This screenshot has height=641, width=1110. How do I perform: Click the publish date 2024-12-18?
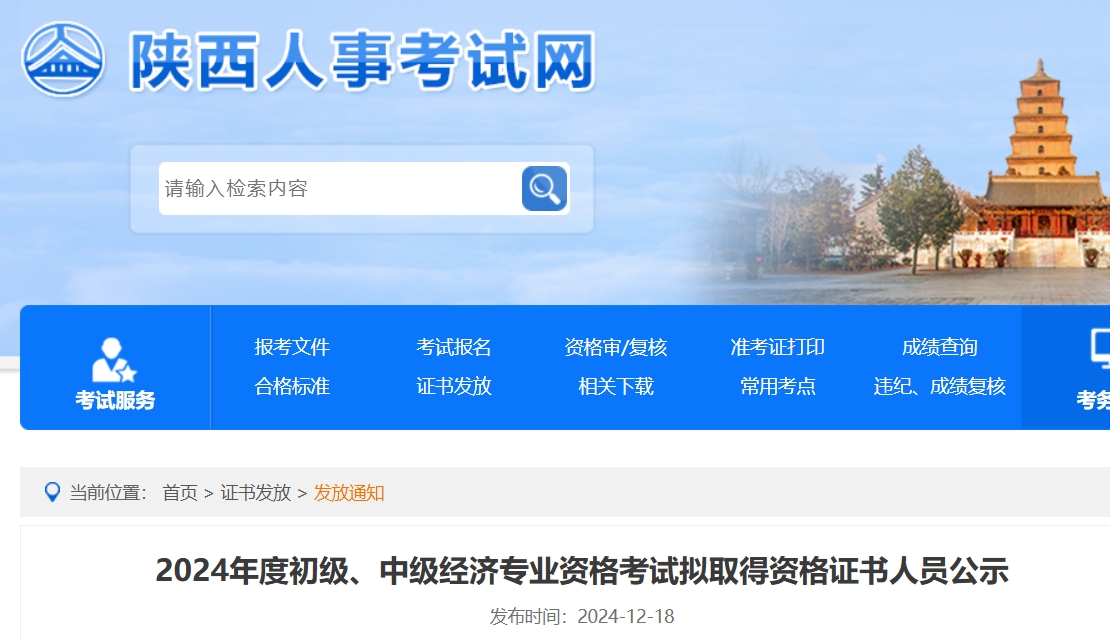point(626,617)
